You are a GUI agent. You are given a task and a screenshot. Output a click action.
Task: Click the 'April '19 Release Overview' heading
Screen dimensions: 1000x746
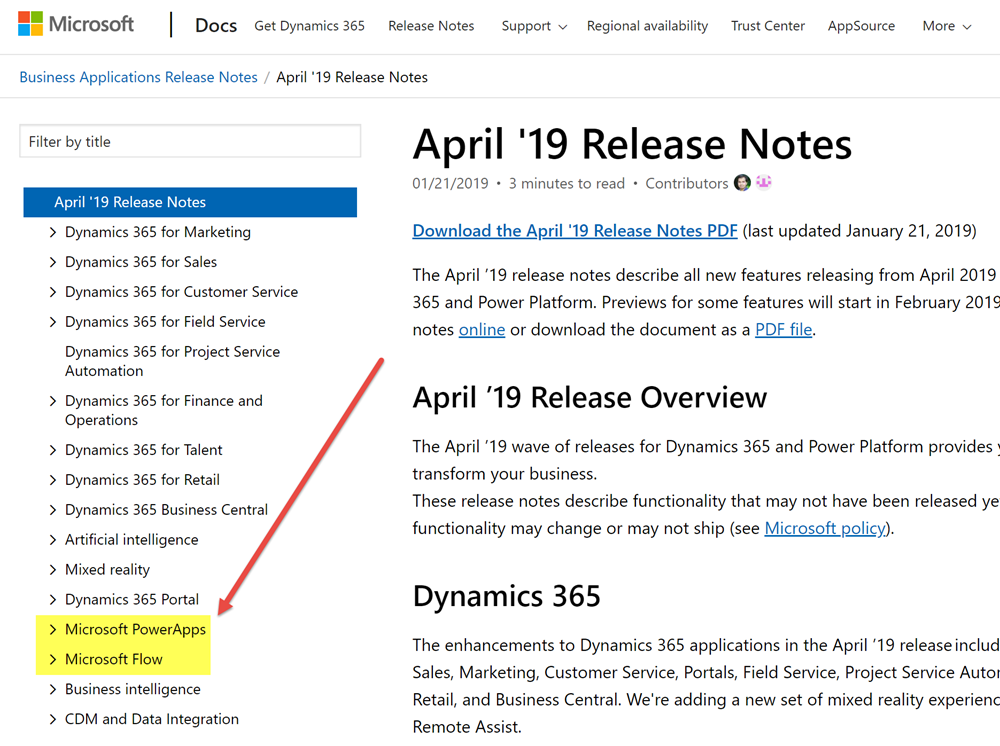[589, 398]
